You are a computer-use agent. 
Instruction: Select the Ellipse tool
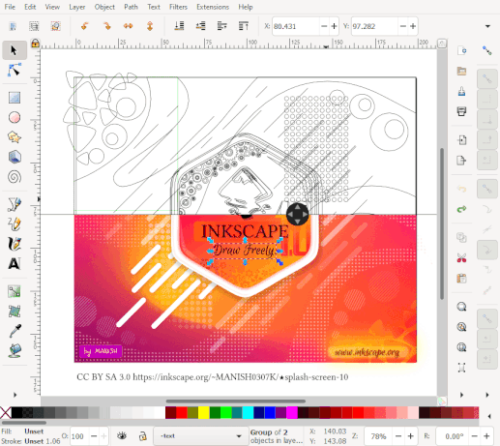coord(14,117)
